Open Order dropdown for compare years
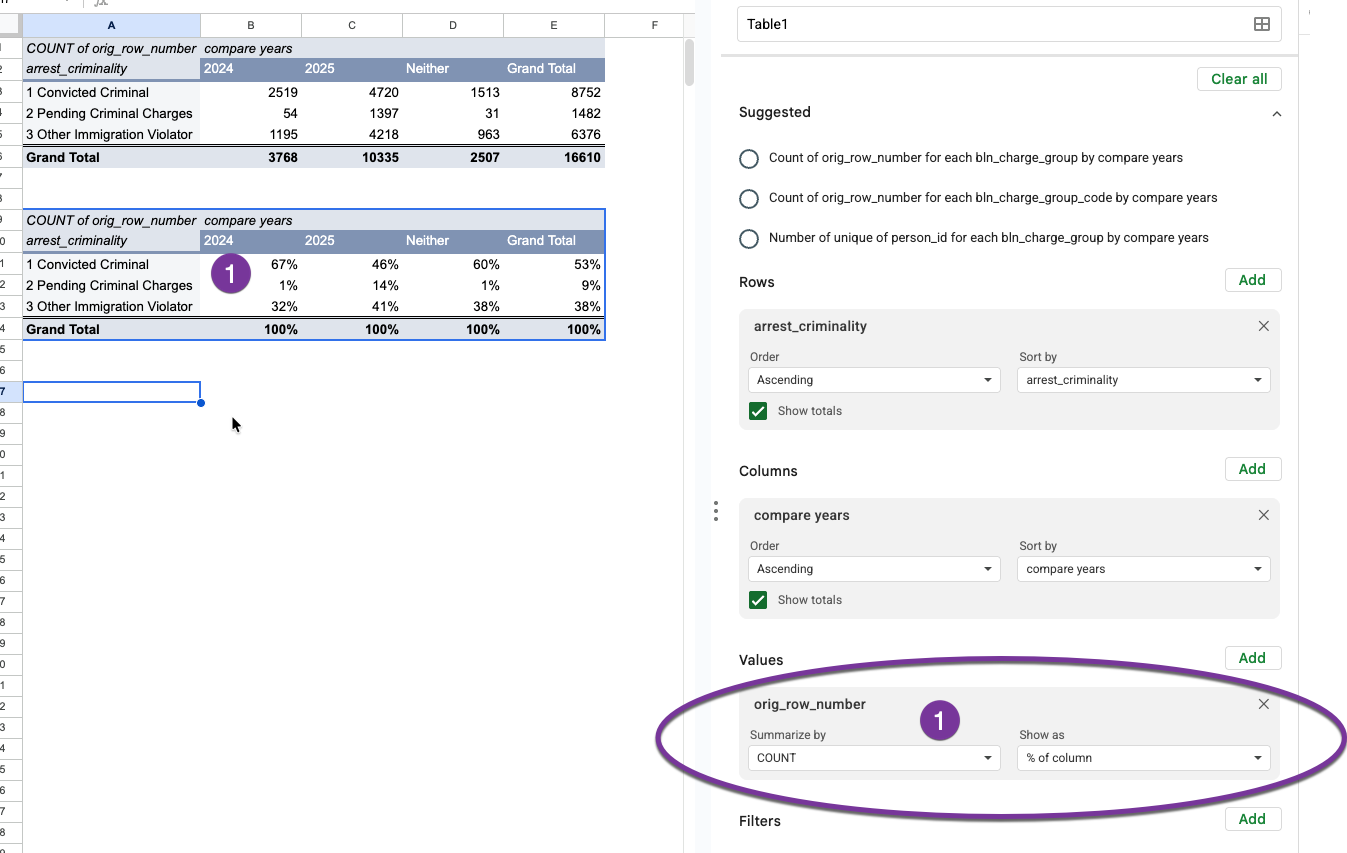Image resolution: width=1347 pixels, height=853 pixels. [873, 569]
